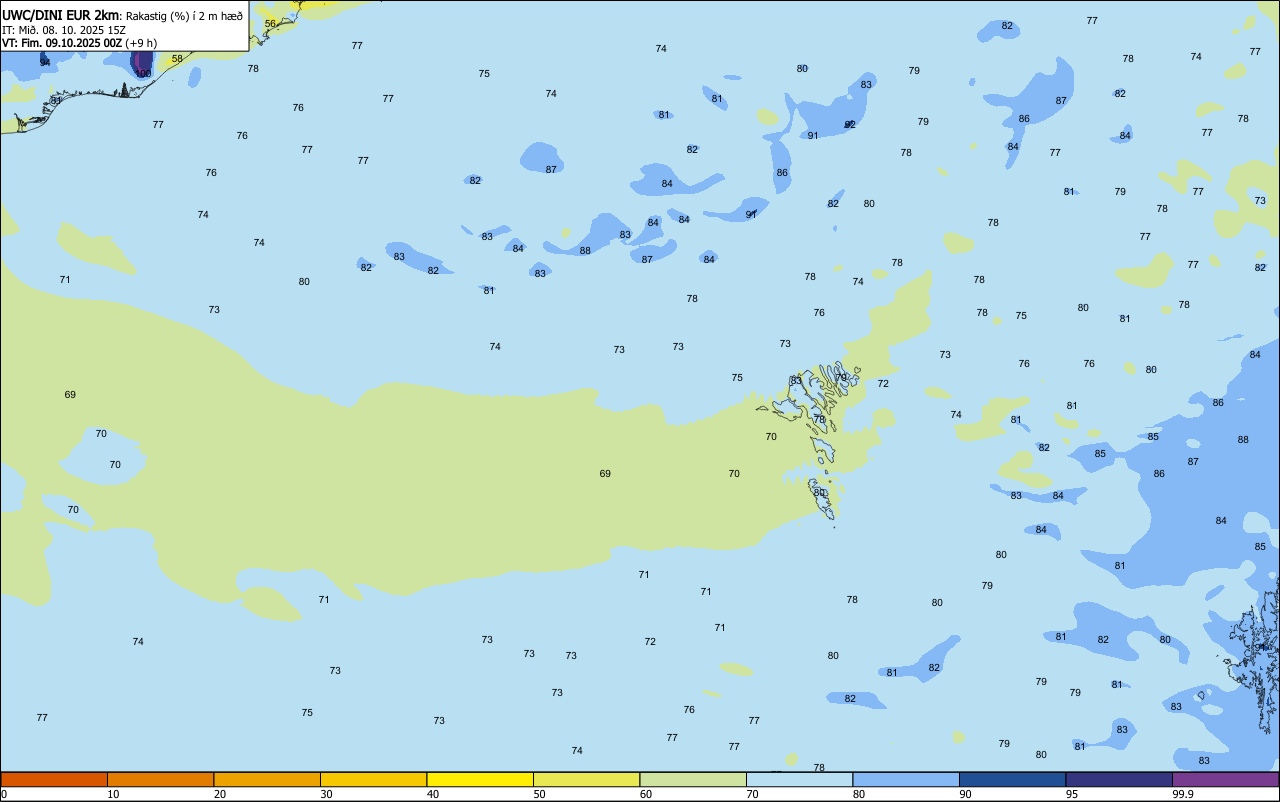Click the "94" humidity value on map

[x=45, y=62]
